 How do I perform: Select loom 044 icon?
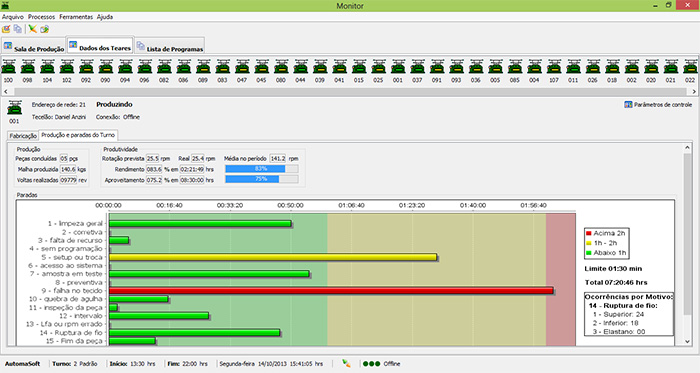(300, 67)
